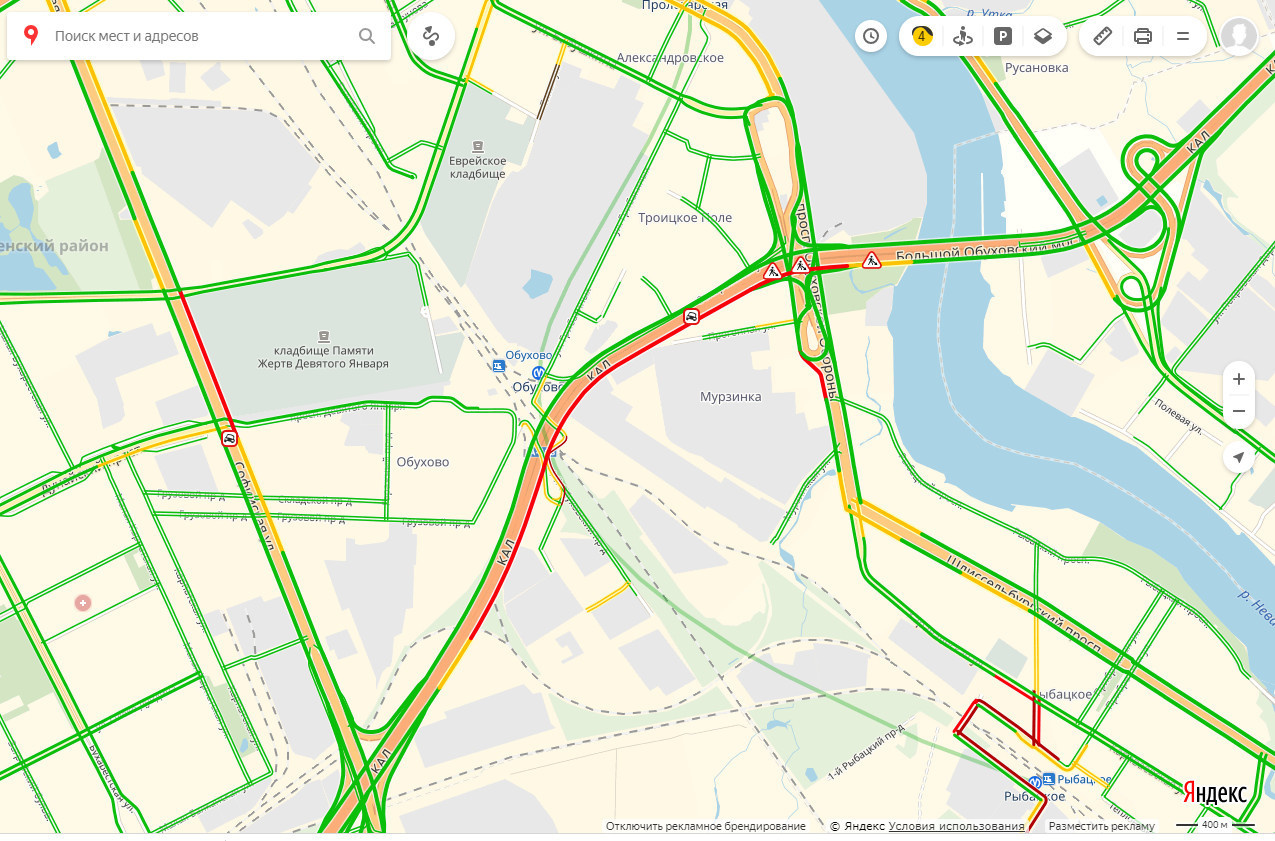The height and width of the screenshot is (841, 1275).
Task: Zoom in the map
Action: 1239,379
